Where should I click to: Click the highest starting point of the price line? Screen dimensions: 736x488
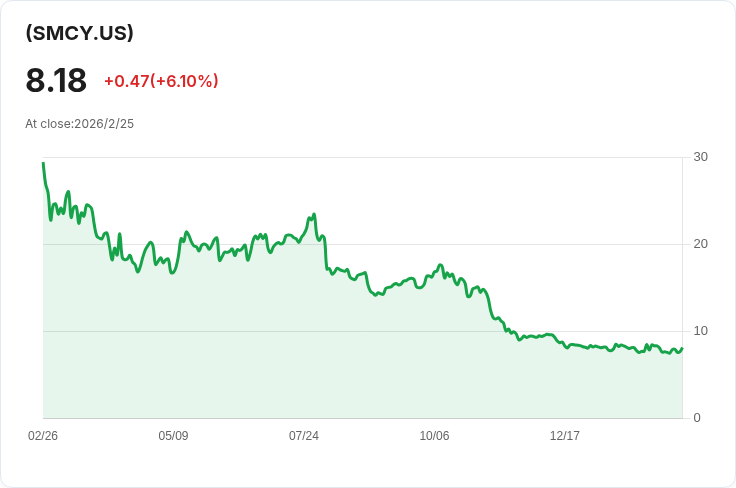[x=43, y=163]
